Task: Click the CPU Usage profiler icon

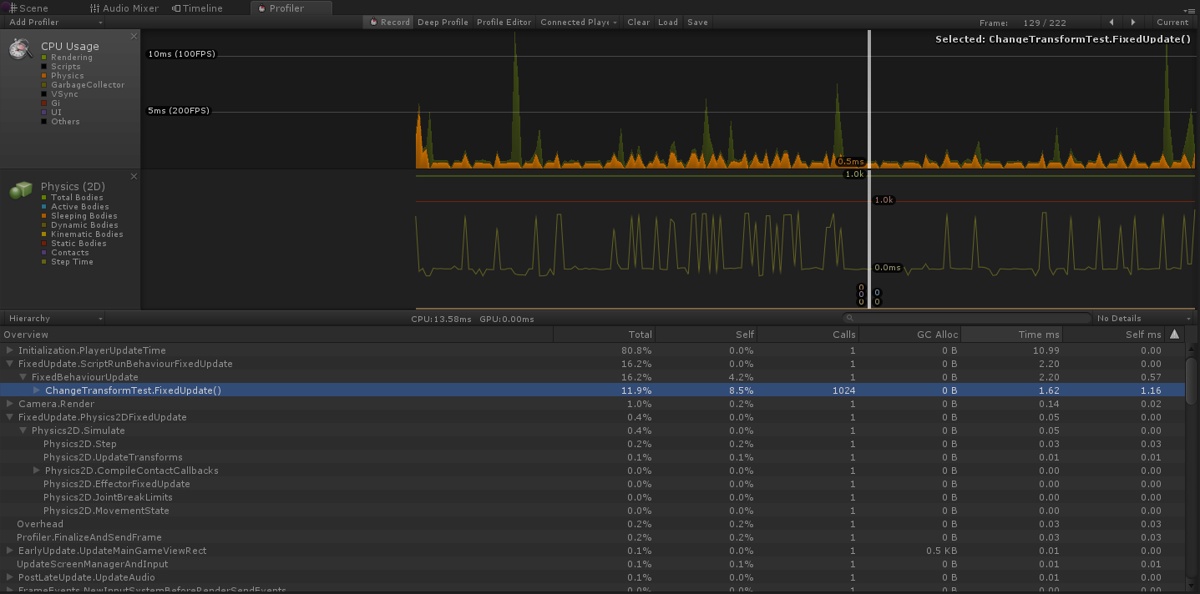Action: point(19,49)
